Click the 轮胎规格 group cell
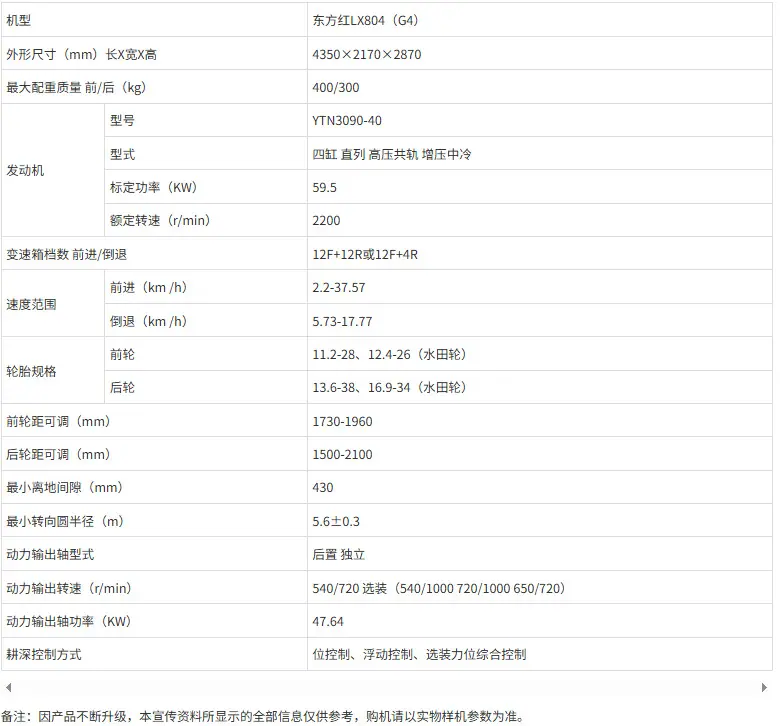Screen dimensions: 780x726 pos(53,370)
